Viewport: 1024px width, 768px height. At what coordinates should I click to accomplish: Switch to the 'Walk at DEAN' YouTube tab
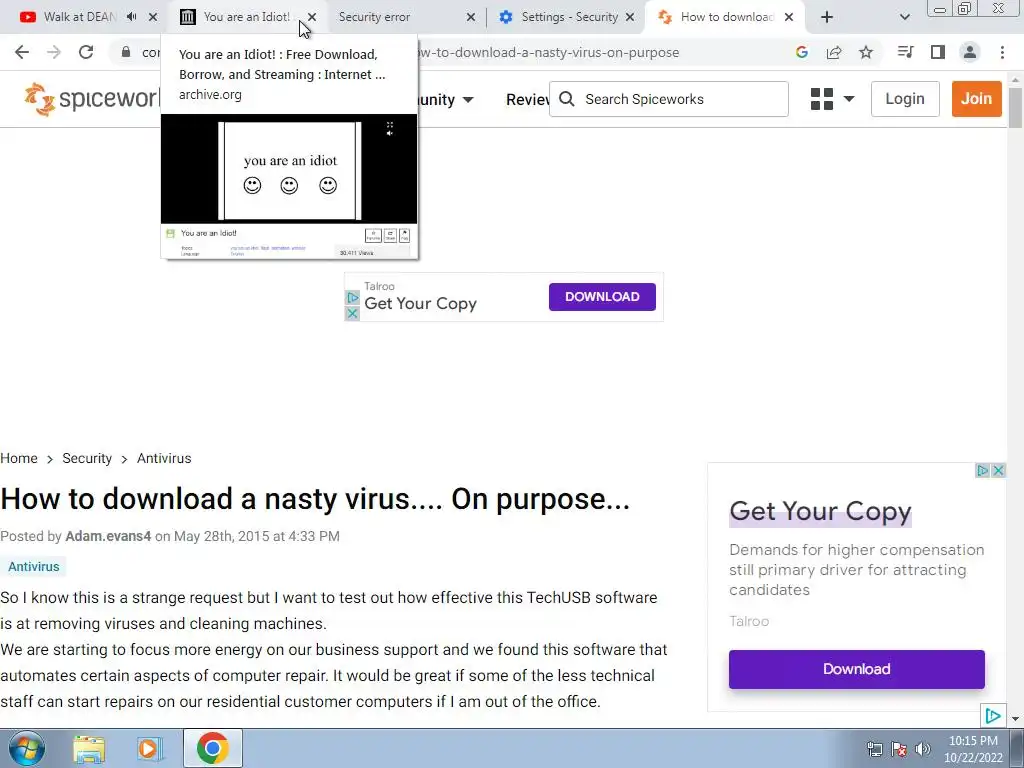[x=80, y=17]
